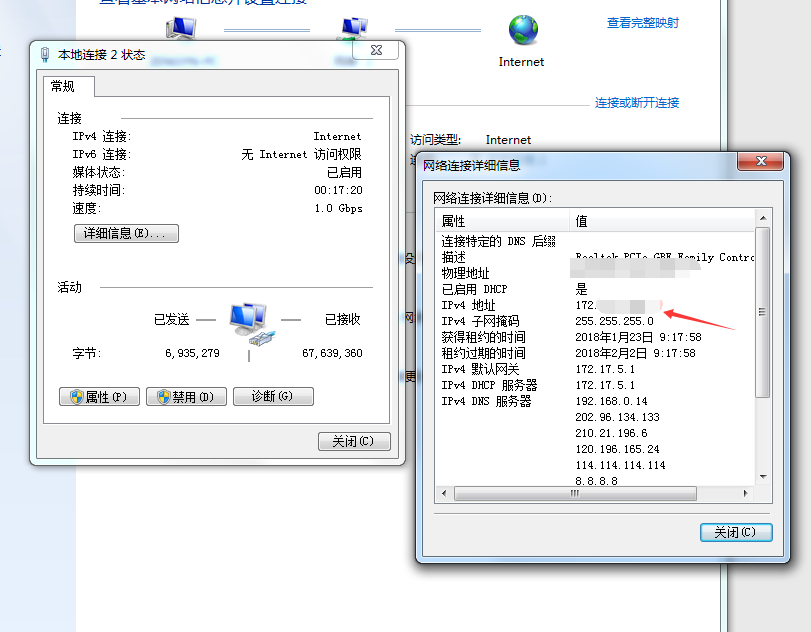
Task: Open adapter 属性(P) properties
Action: click(99, 397)
